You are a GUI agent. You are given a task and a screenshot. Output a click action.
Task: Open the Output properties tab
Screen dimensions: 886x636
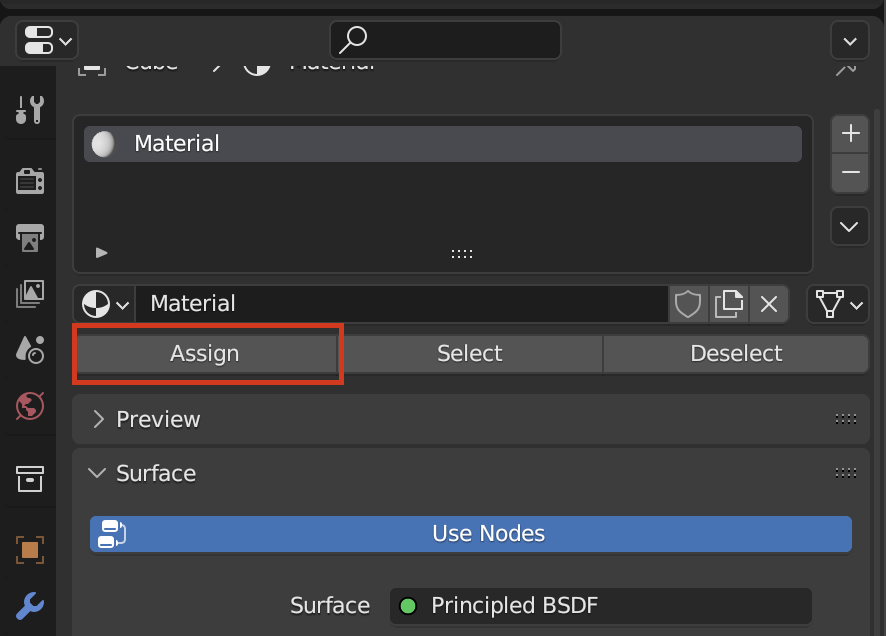(x=30, y=238)
